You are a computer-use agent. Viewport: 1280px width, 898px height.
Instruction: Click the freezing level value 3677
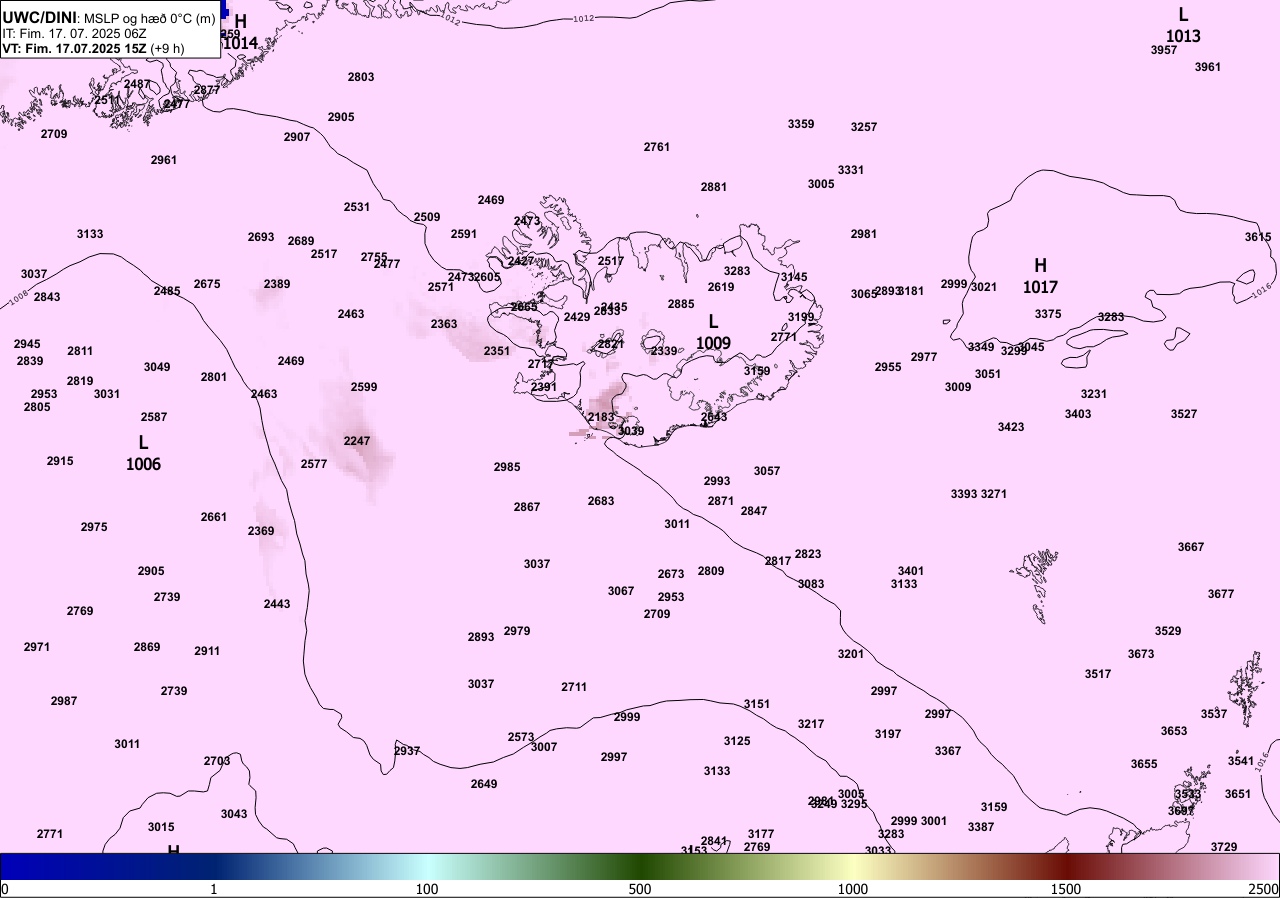click(x=1221, y=594)
